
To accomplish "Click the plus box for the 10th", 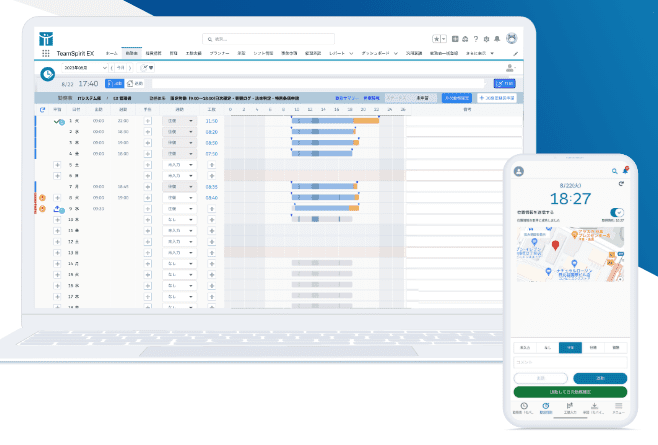I will tap(58, 220).
